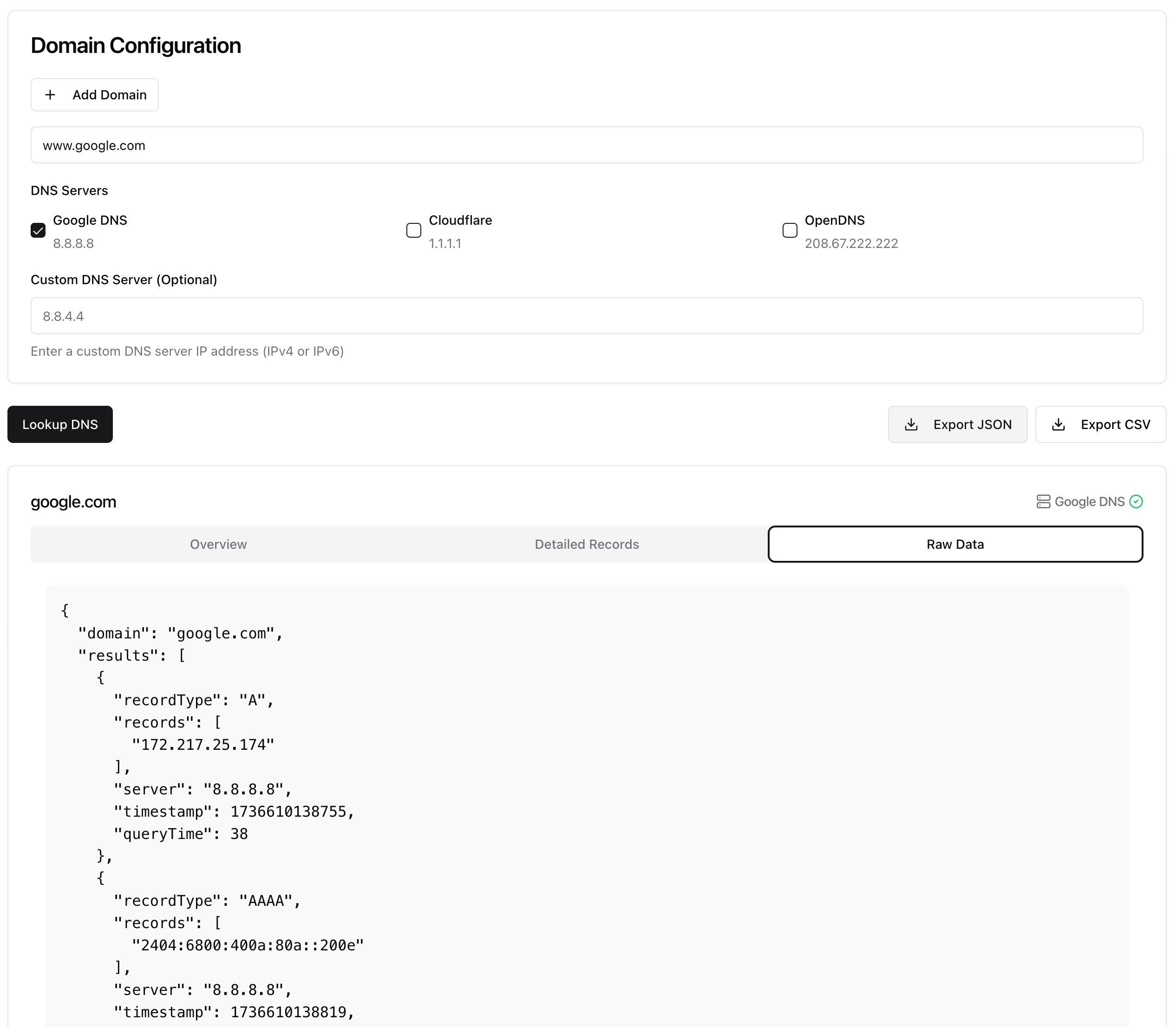The width and height of the screenshot is (1176, 1027).
Task: Focus the Custom DNS Server input
Action: coord(587,316)
